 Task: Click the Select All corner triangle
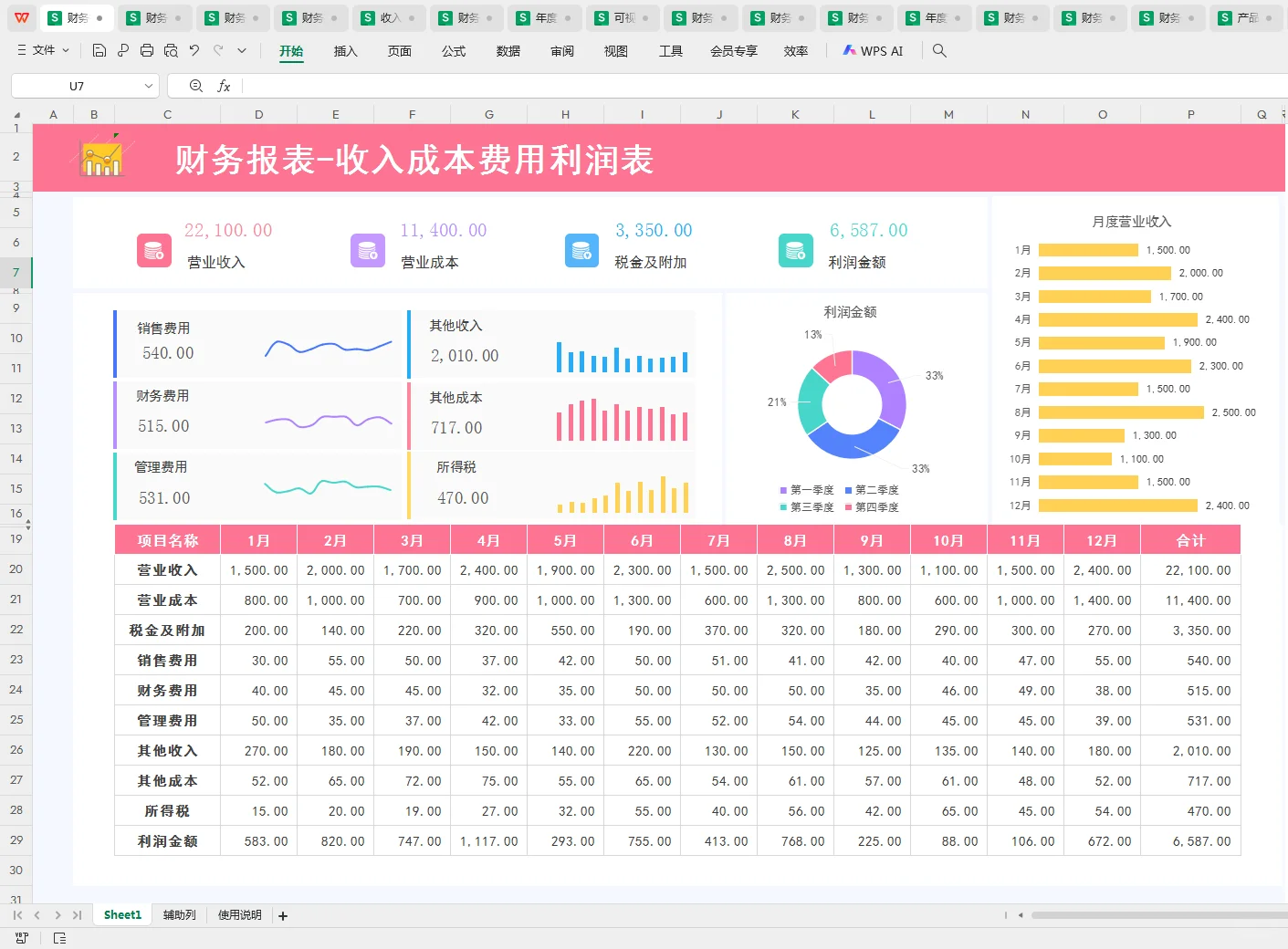pyautogui.click(x=16, y=115)
